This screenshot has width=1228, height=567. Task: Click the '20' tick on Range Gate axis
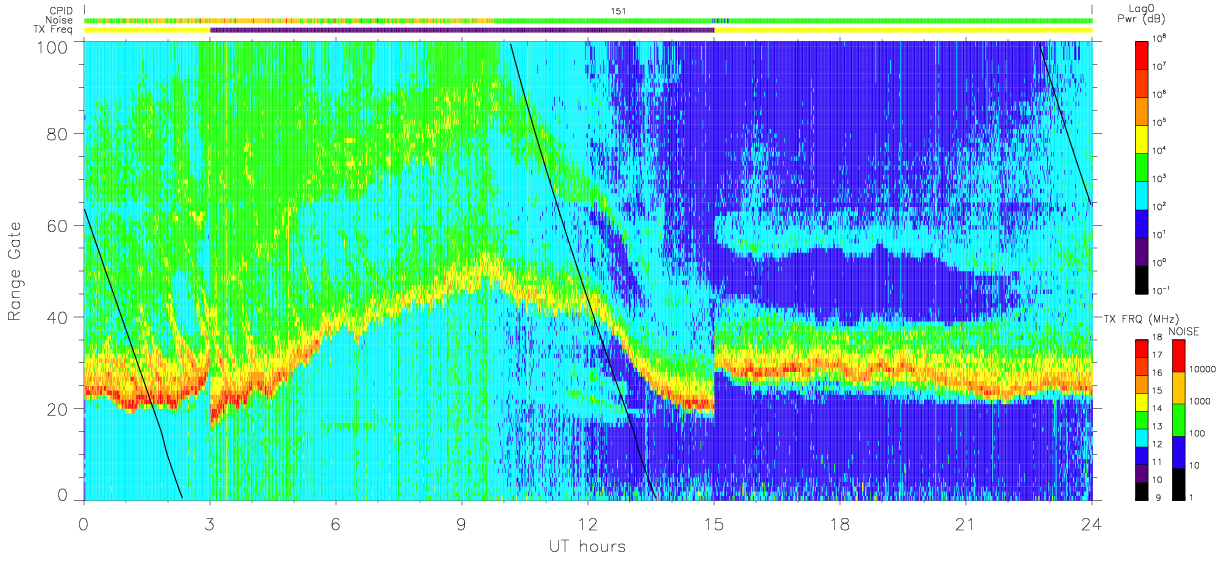coord(58,409)
